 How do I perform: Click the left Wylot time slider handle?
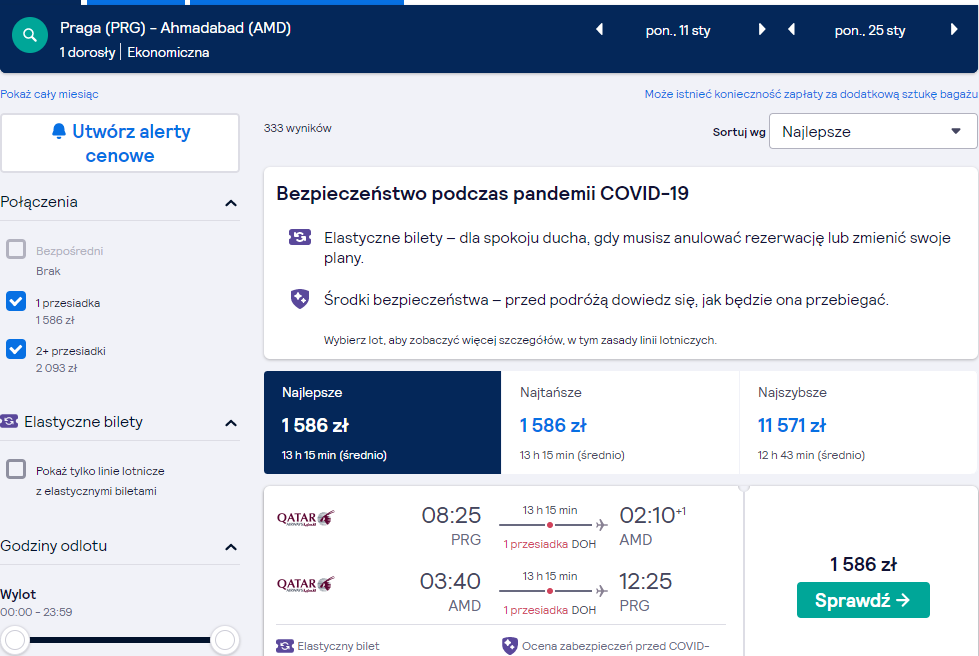pyautogui.click(x=15, y=640)
